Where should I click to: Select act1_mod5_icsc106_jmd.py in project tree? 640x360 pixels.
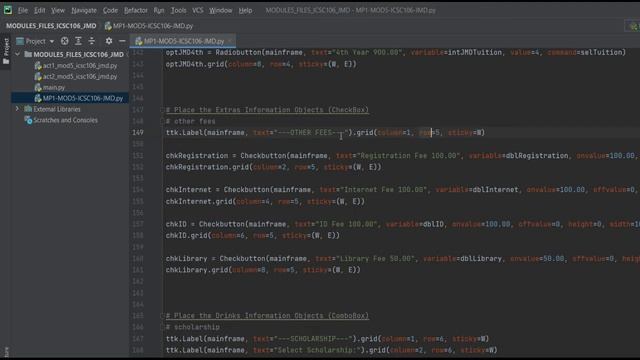coord(80,65)
